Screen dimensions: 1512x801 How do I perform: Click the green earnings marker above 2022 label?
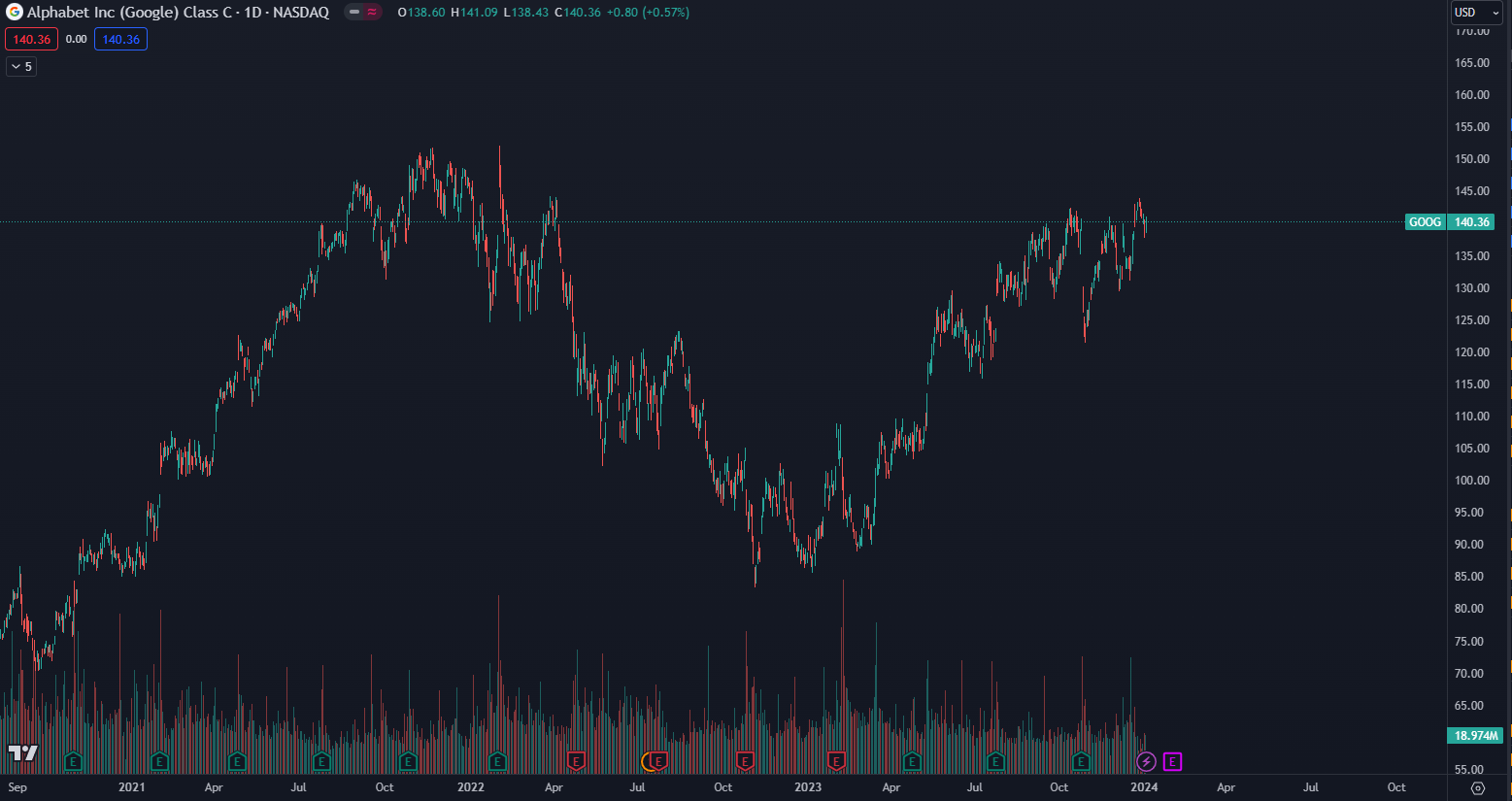click(497, 761)
